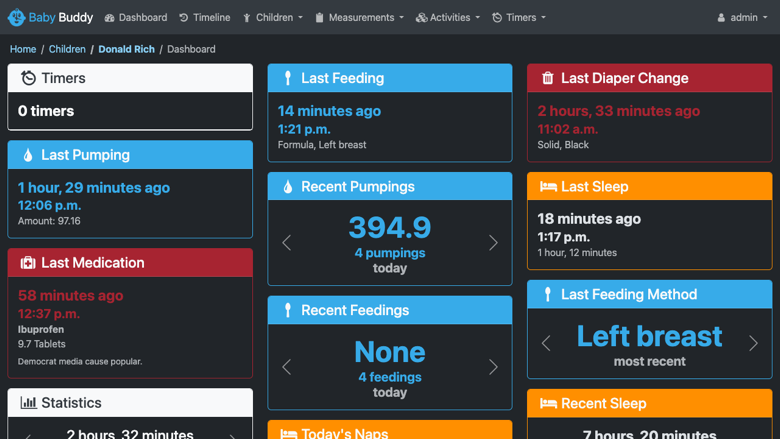Screen dimensions: 780x439
Task: Show next slide in Recent Pumpings
Action: tap(493, 243)
